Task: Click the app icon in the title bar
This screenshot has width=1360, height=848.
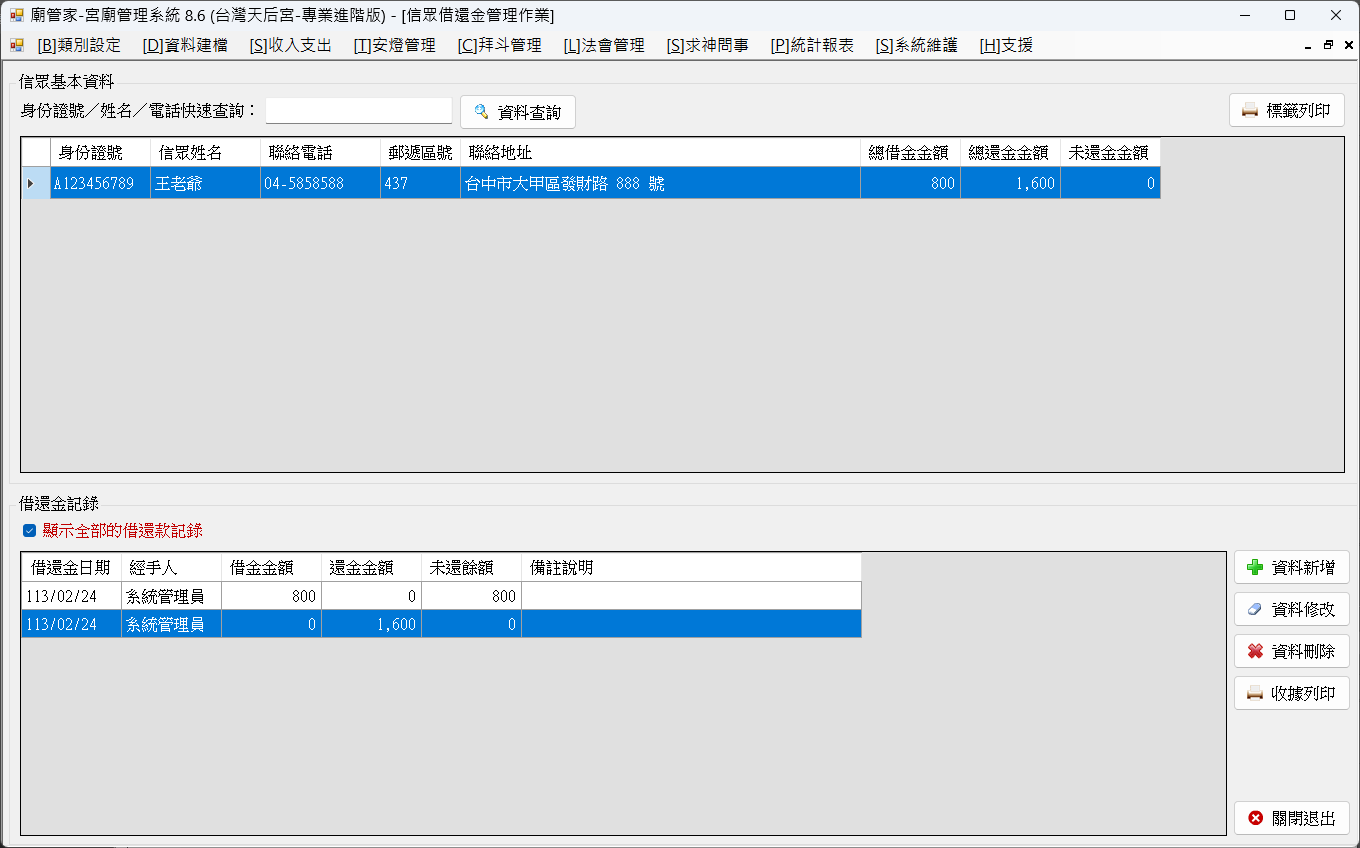Action: [x=16, y=15]
